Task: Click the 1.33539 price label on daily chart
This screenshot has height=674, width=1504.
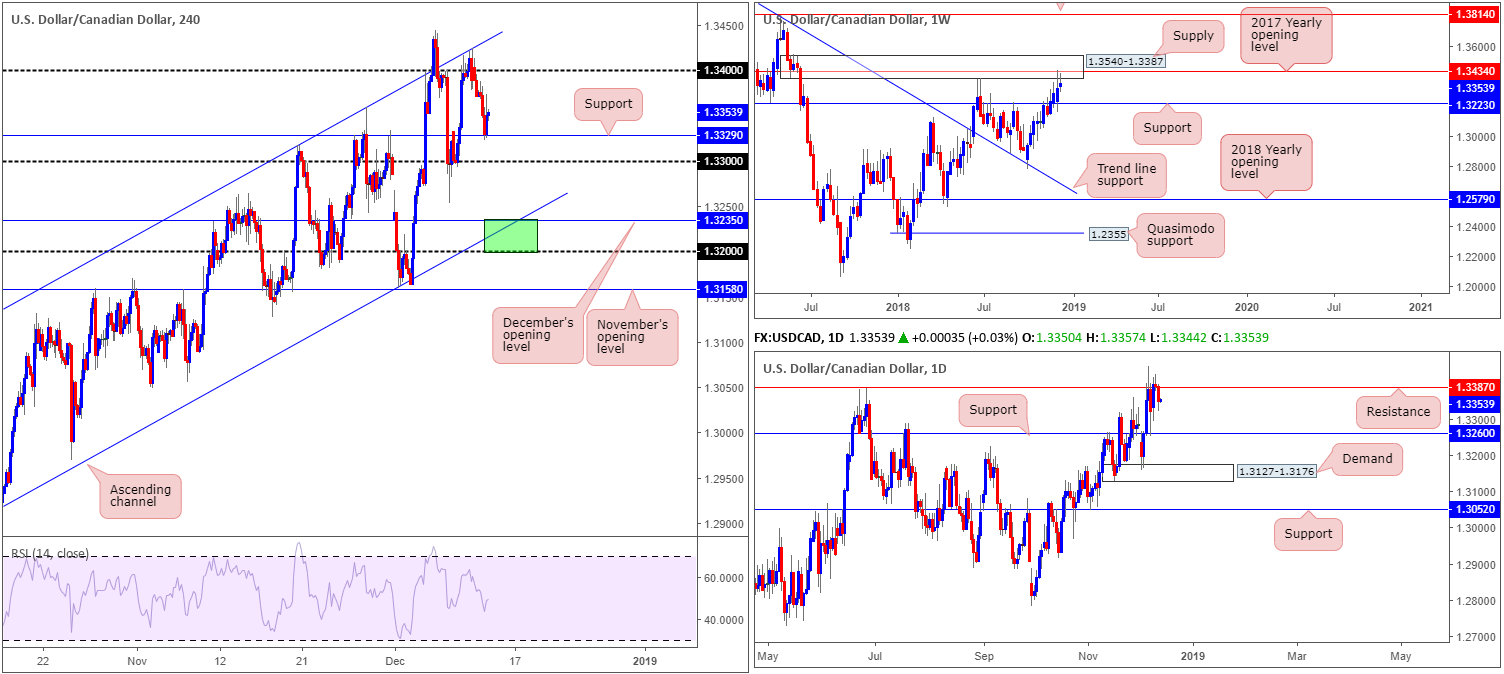Action: point(1476,404)
